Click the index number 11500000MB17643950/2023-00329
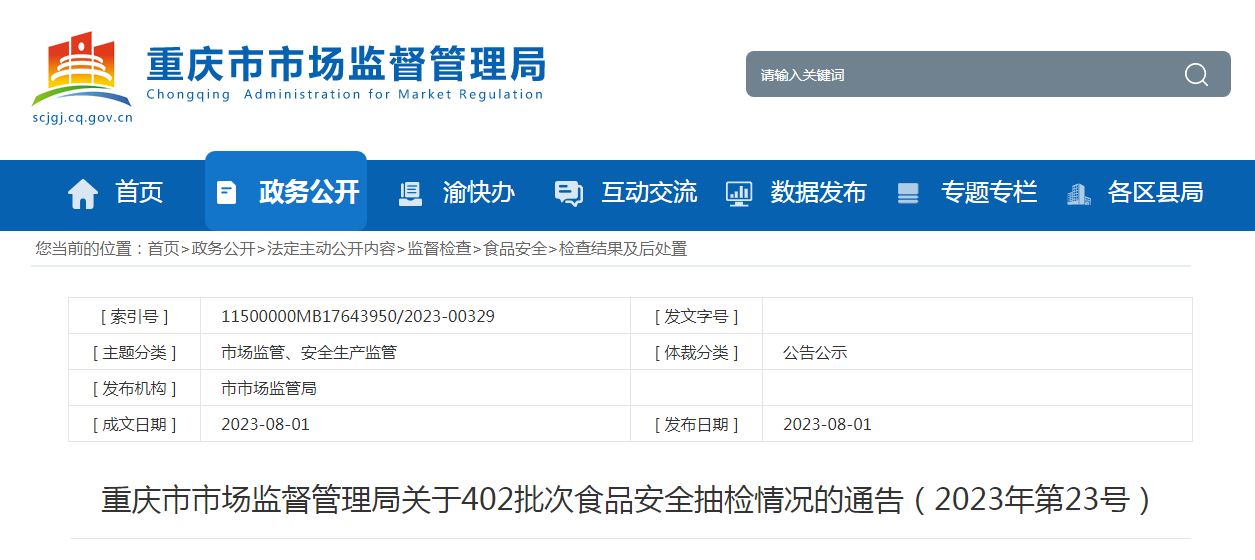1255x560 pixels. [358, 316]
